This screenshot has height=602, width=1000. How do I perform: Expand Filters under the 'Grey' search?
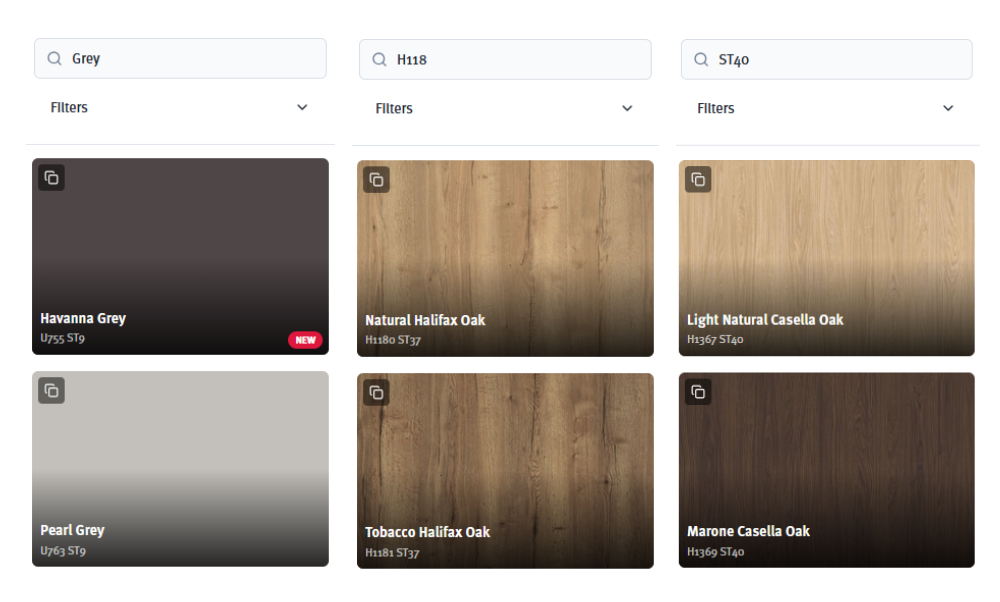pos(180,108)
